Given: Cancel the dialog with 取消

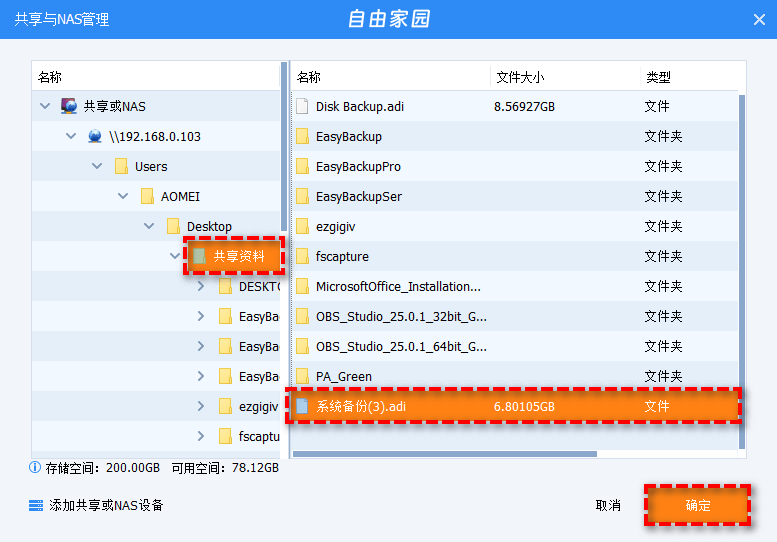Looking at the screenshot, I should click(x=608, y=505).
